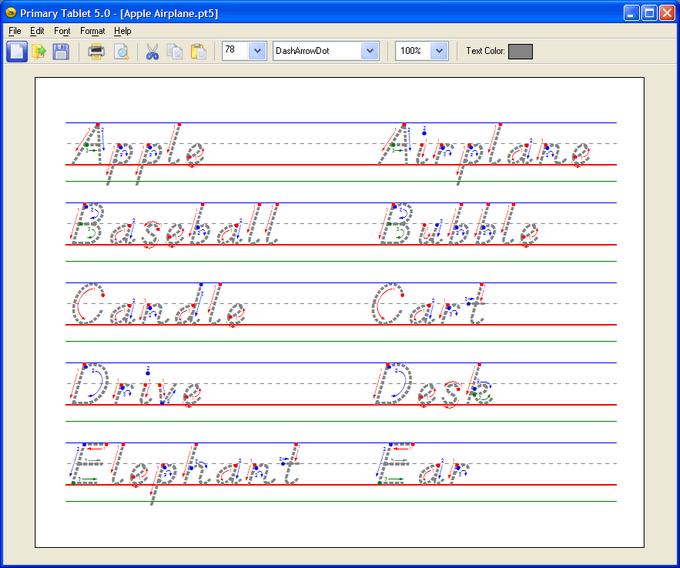
Task: Cut the selection with the scissors icon
Action: click(x=152, y=51)
